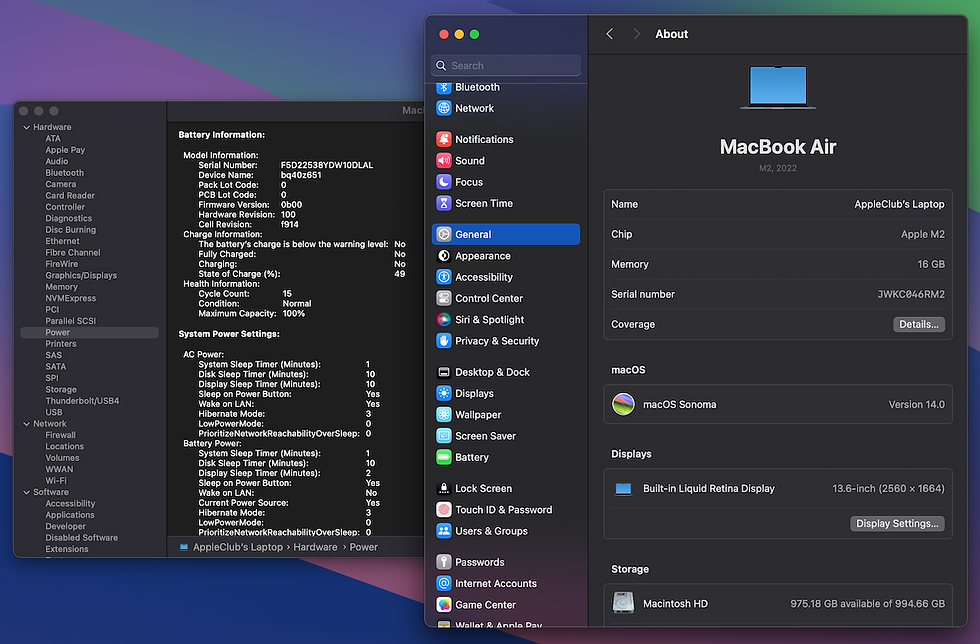Open the Users & Groups icon

(444, 531)
